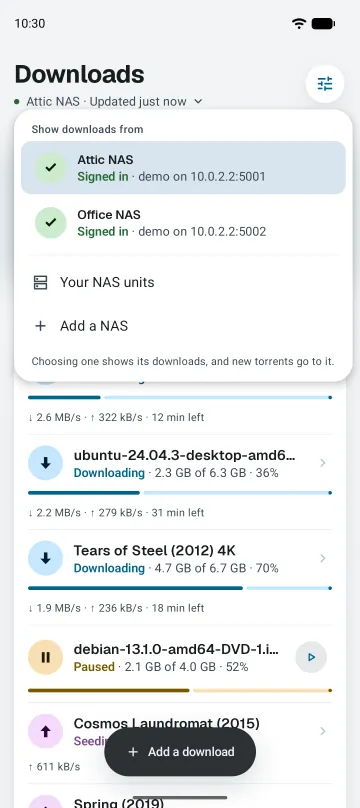This screenshot has width=360, height=808.
Task: Click the 'Choosing one shows its downloads' hint
Action: coord(183,361)
